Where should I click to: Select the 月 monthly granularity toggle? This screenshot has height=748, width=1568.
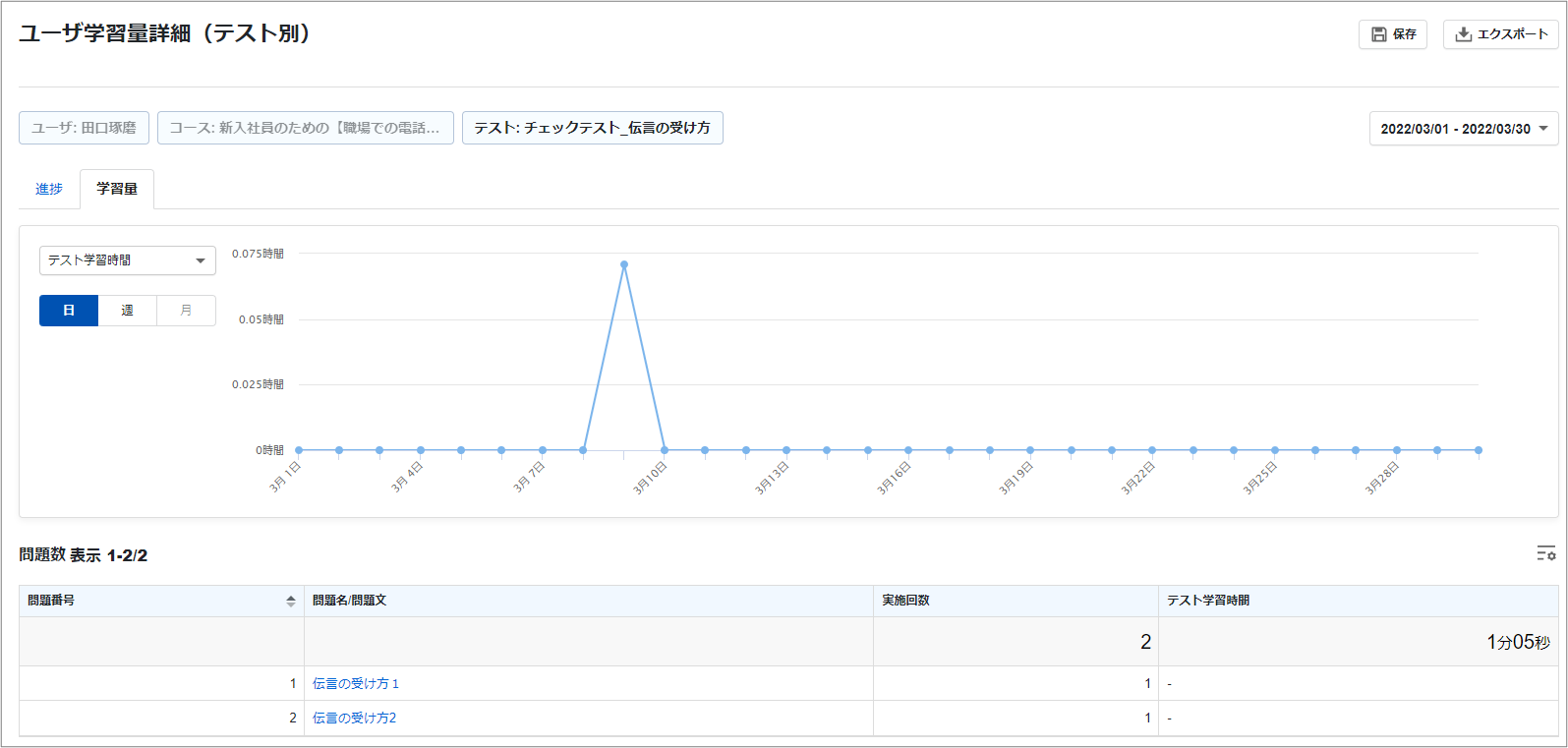point(187,311)
